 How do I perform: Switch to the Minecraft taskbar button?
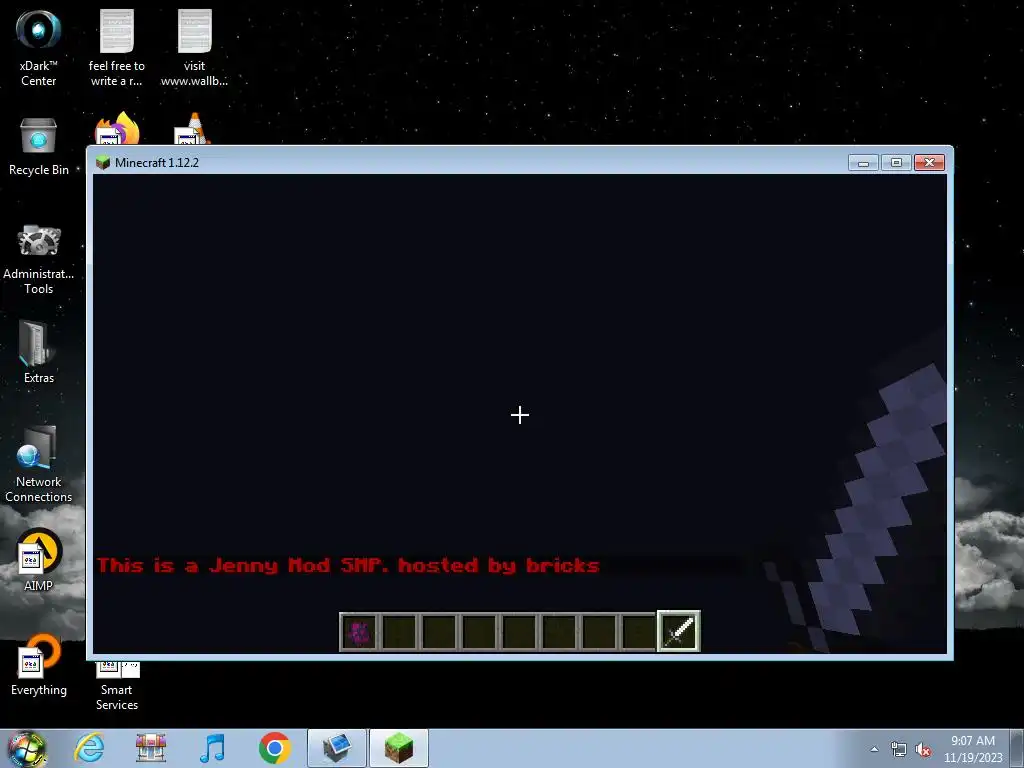coord(399,748)
